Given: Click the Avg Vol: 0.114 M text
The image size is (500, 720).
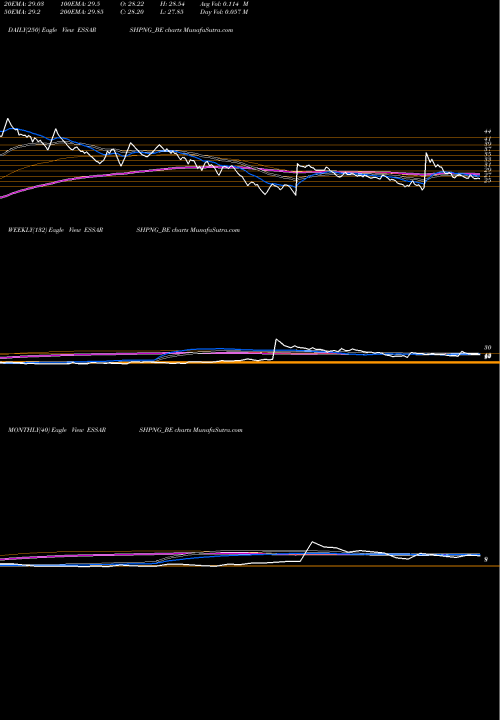Looking at the screenshot, I should tap(224, 4).
